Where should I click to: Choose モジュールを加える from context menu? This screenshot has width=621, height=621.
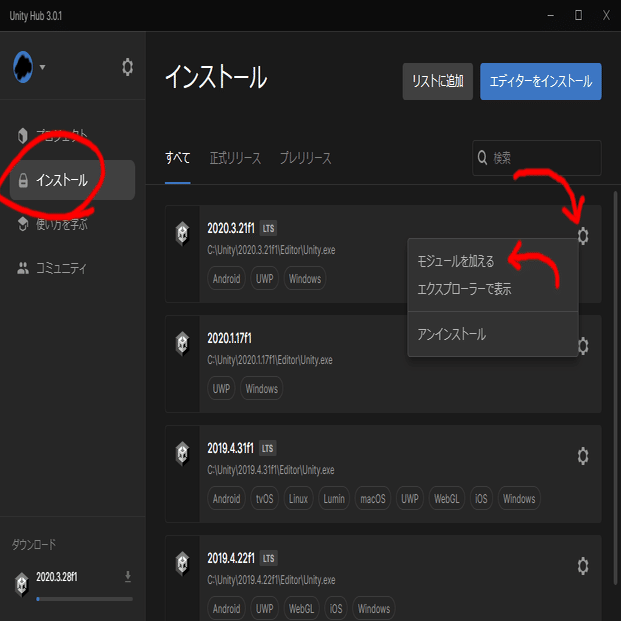[x=493, y=261]
